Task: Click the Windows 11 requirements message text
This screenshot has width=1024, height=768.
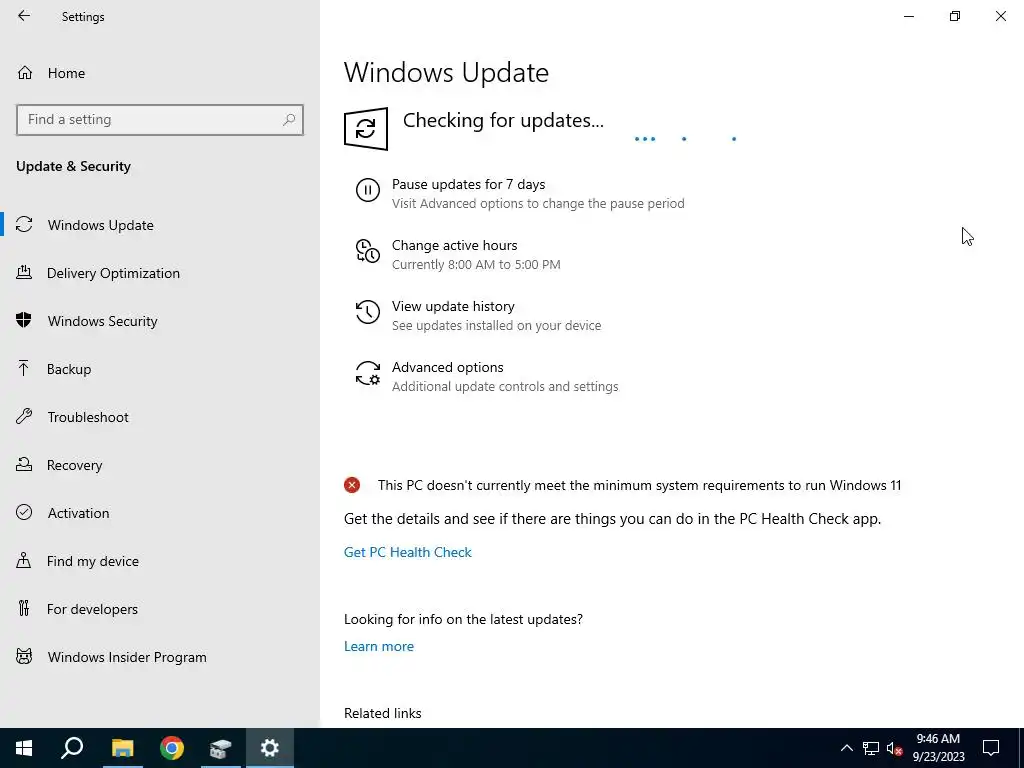Action: [x=639, y=485]
